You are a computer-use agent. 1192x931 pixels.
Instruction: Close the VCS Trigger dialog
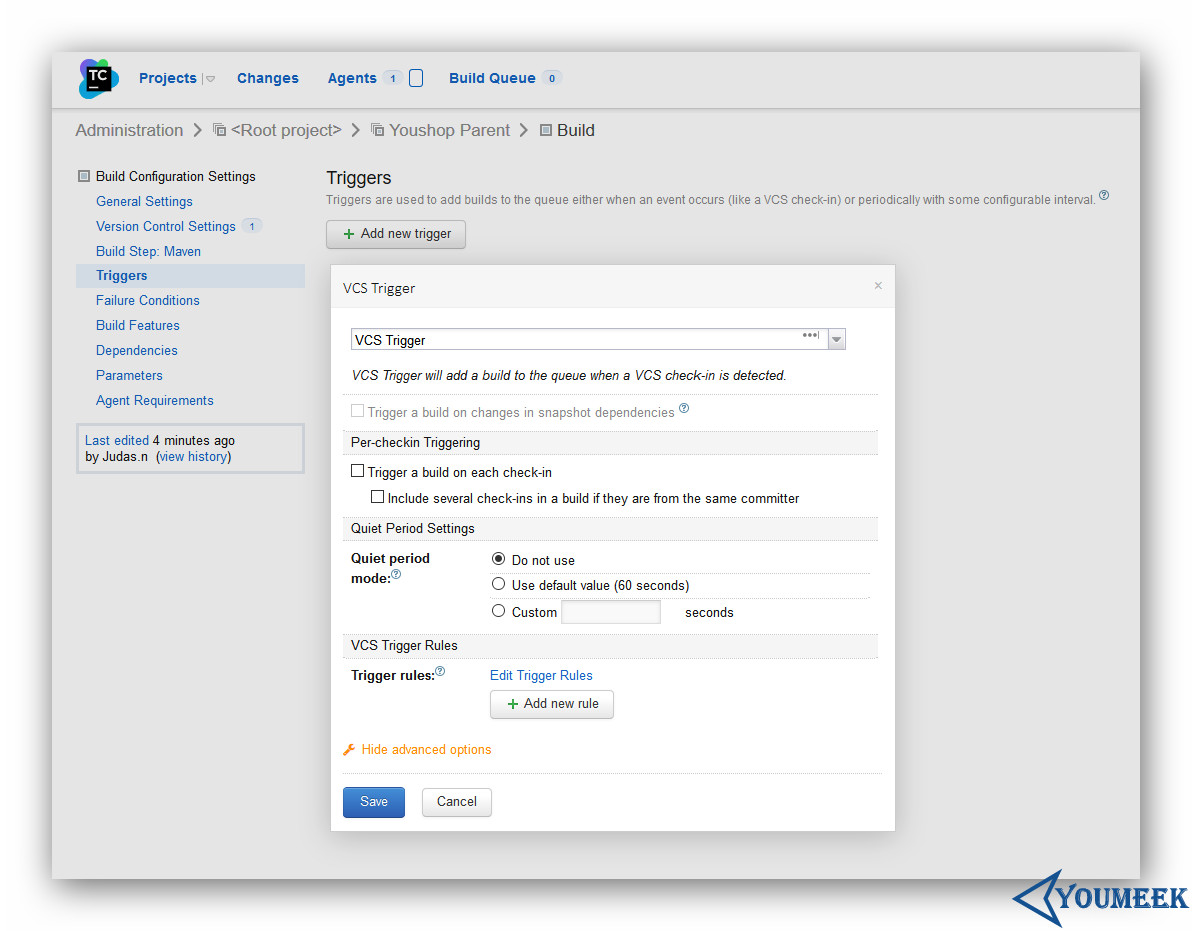pos(878,286)
